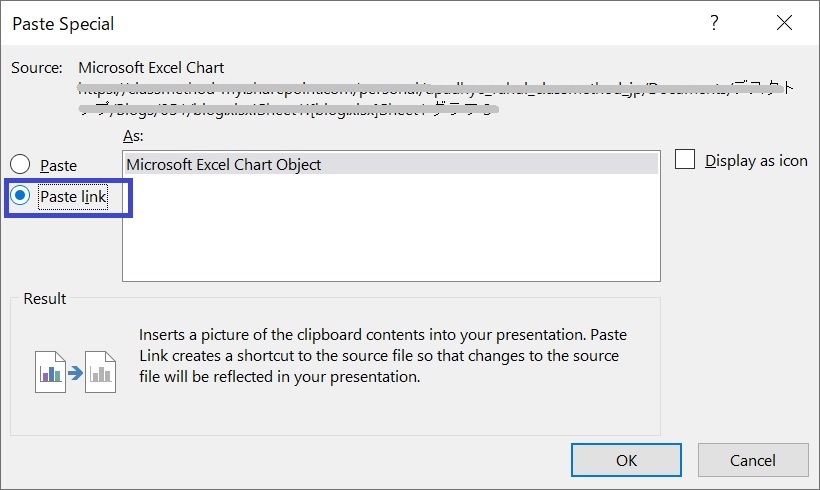This screenshot has height=490, width=820.
Task: Click the Paste link text label
Action: tap(73, 197)
